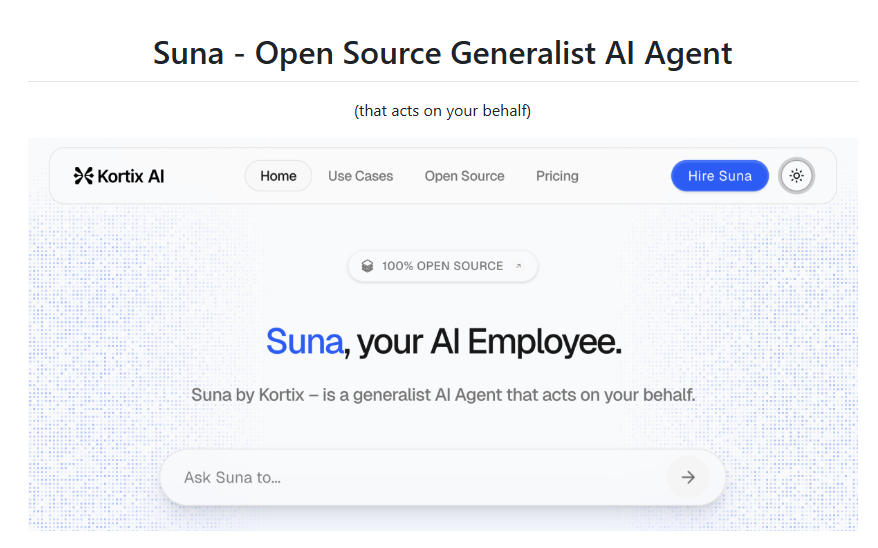The height and width of the screenshot is (548, 878).
Task: Click the stacked layers icon in the badge
Action: pyautogui.click(x=367, y=266)
